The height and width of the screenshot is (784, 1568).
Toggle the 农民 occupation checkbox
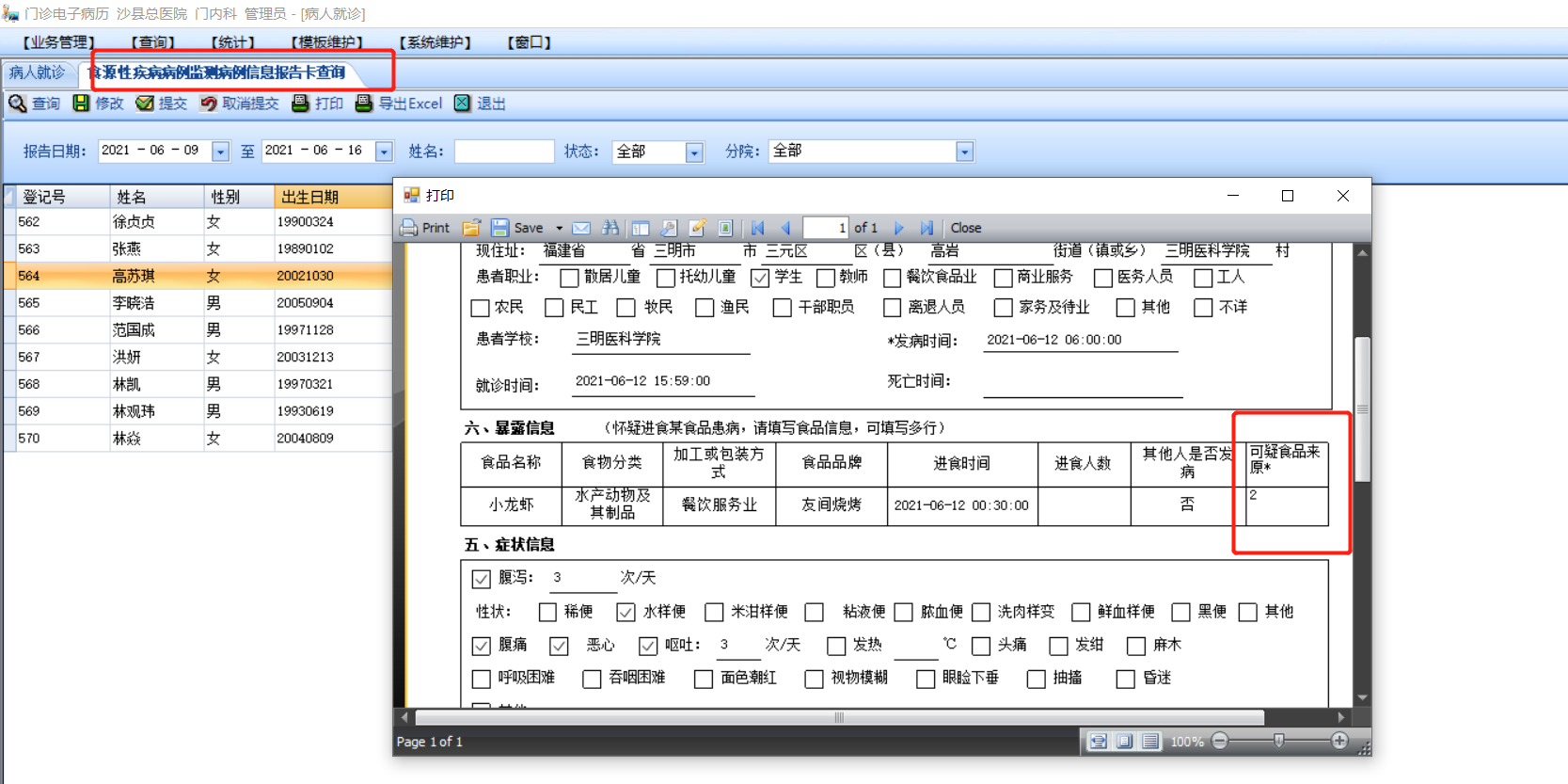click(480, 308)
